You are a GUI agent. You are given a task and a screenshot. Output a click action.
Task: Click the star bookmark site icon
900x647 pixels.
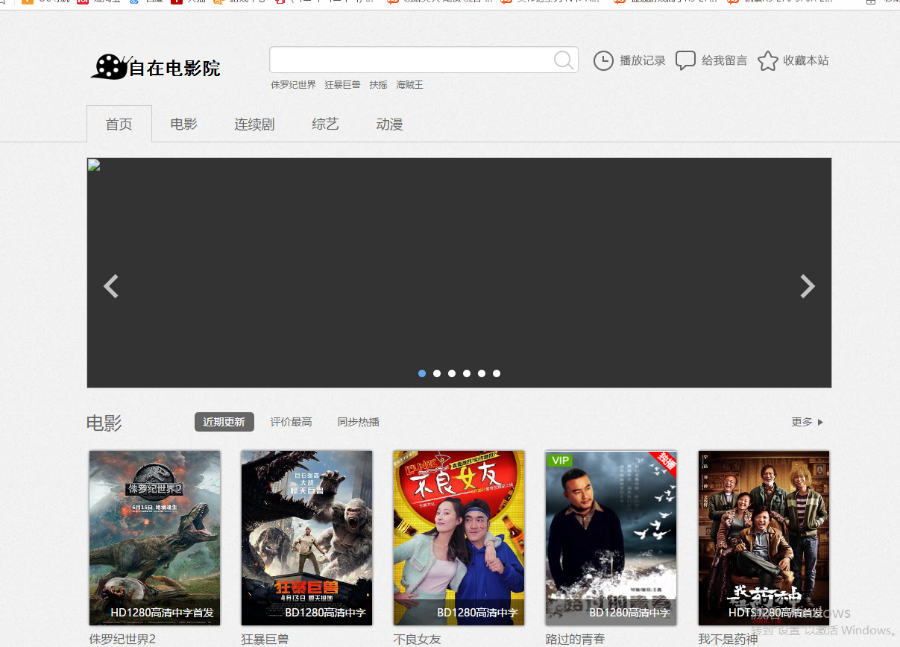767,61
